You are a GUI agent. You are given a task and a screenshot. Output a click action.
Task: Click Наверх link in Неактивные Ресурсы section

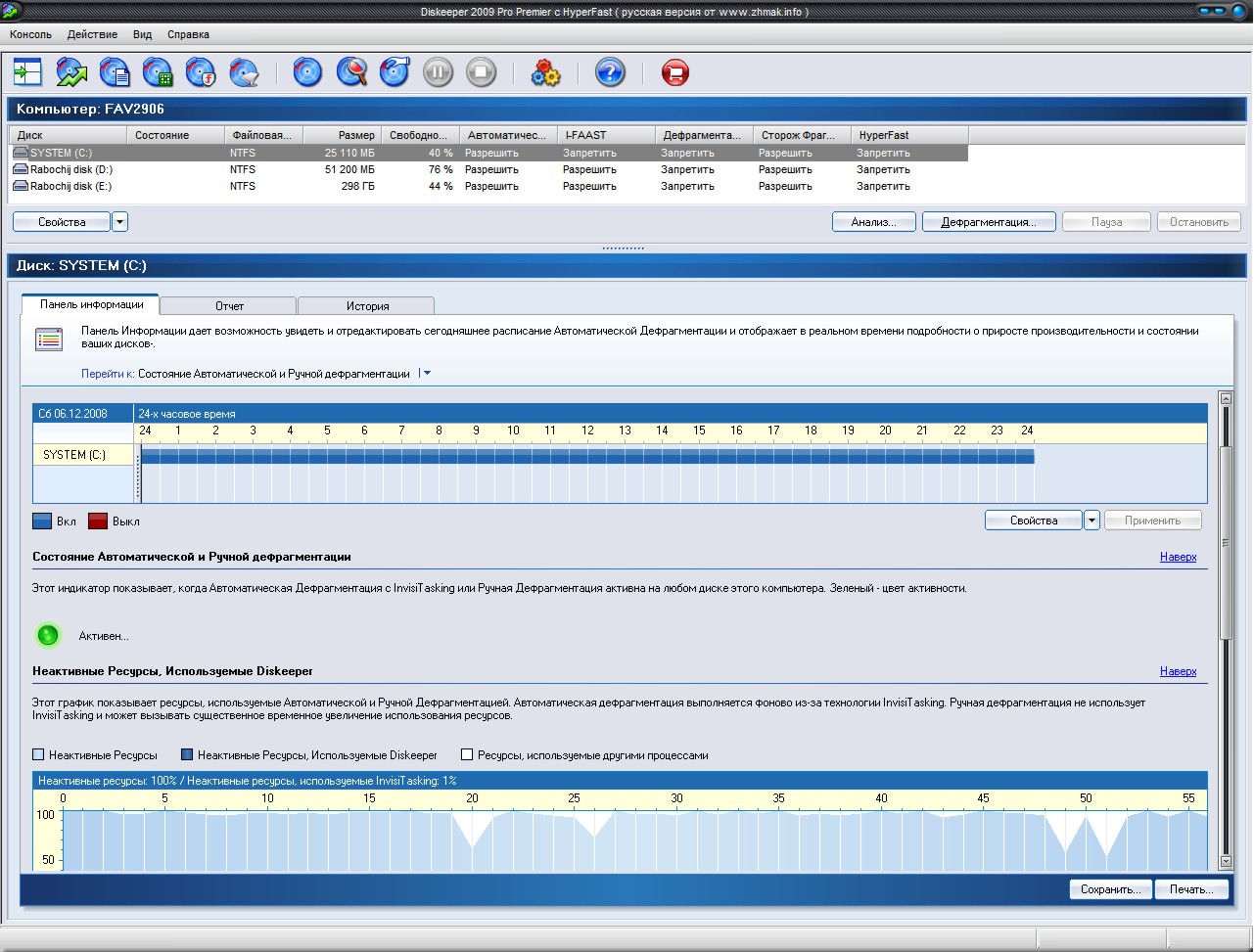click(1179, 671)
